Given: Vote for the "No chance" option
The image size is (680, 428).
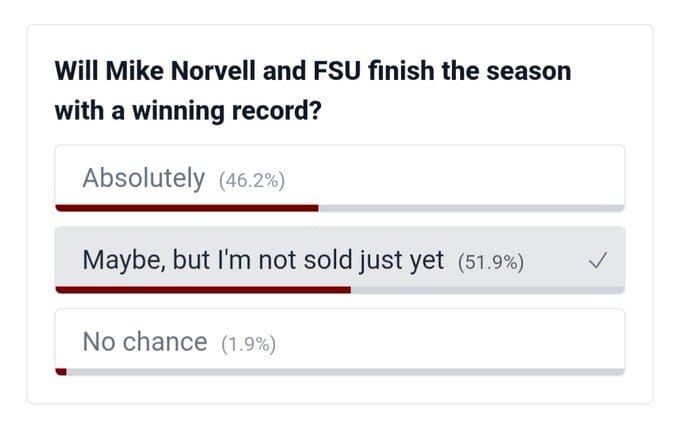Looking at the screenshot, I should 144,342.
